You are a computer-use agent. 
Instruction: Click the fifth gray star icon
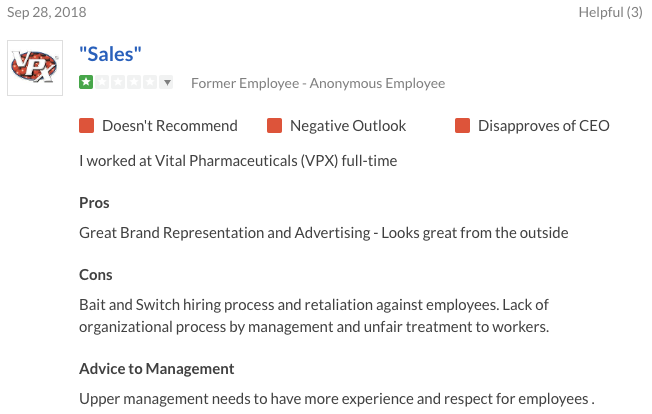click(x=150, y=82)
